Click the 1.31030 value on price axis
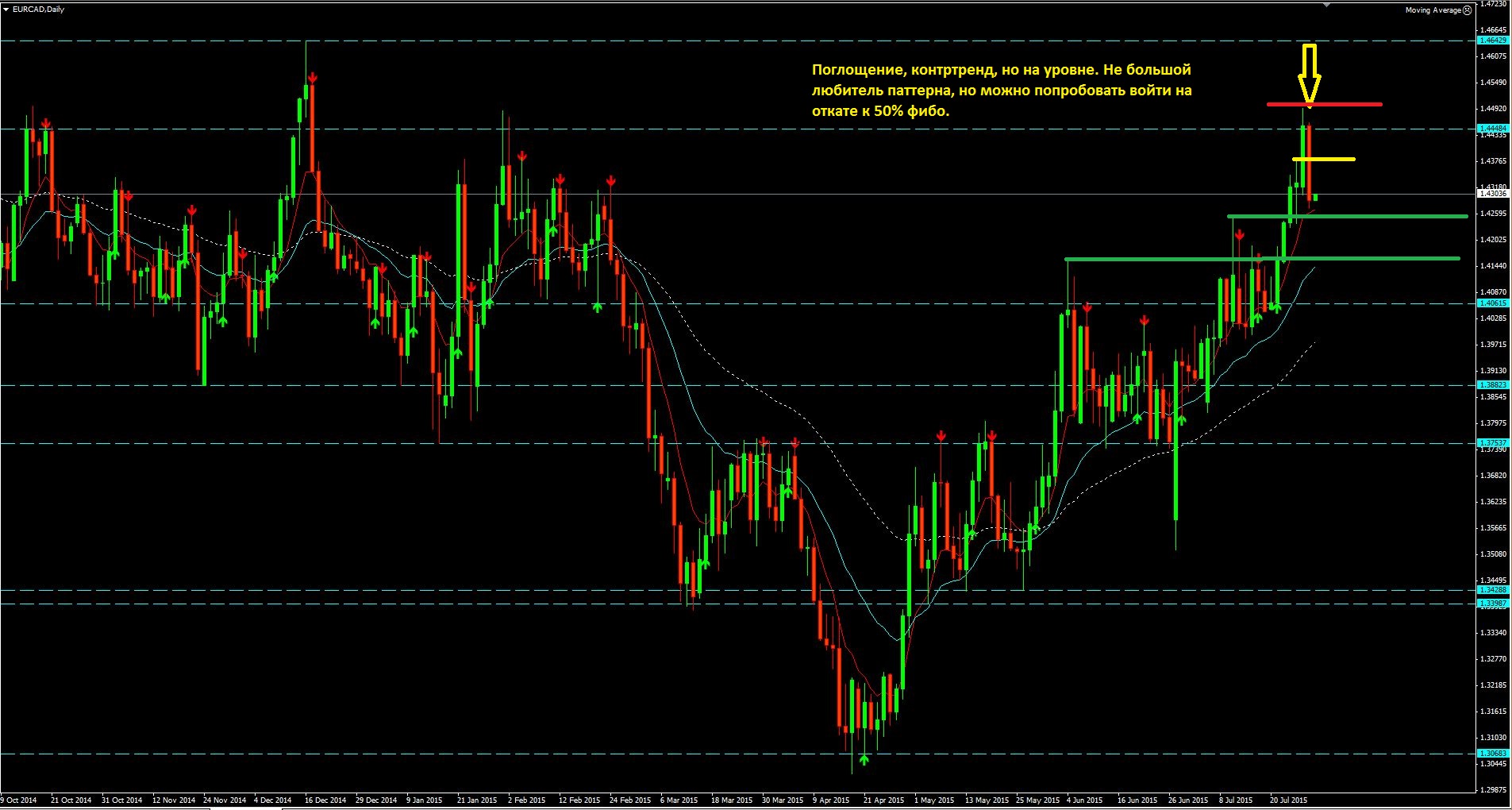This screenshot has width=1512, height=810. (1494, 738)
